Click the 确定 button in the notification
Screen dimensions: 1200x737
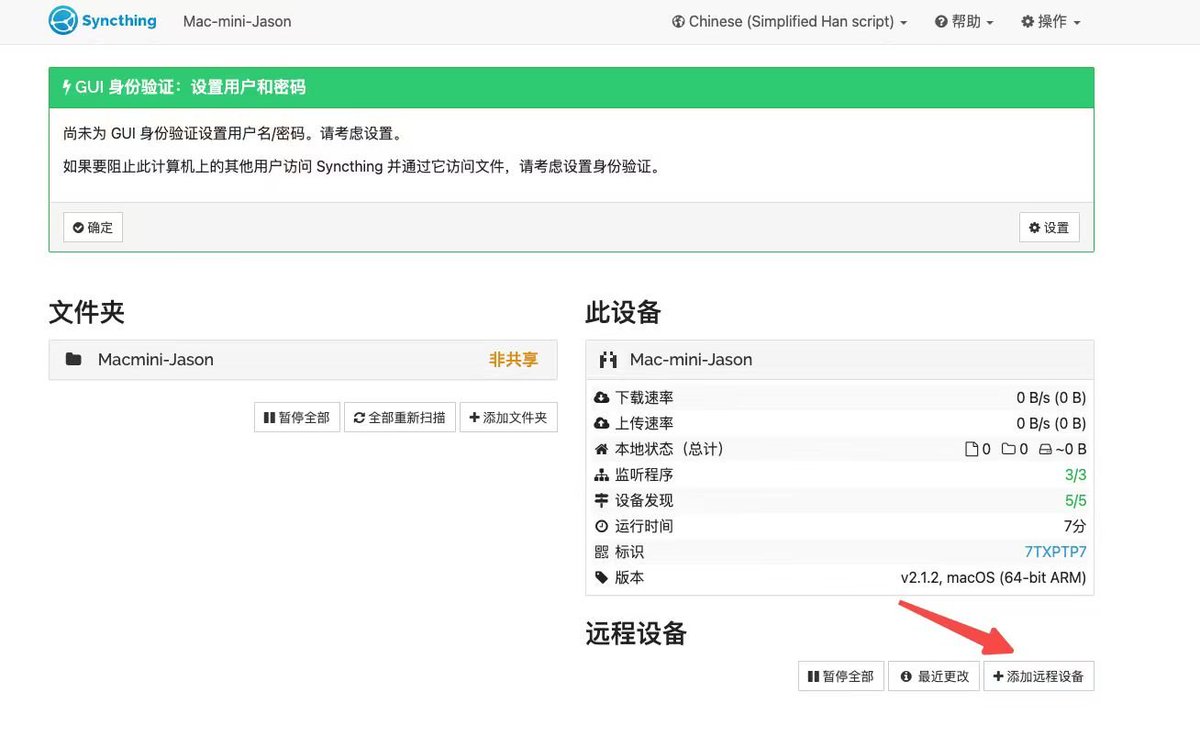tap(93, 227)
